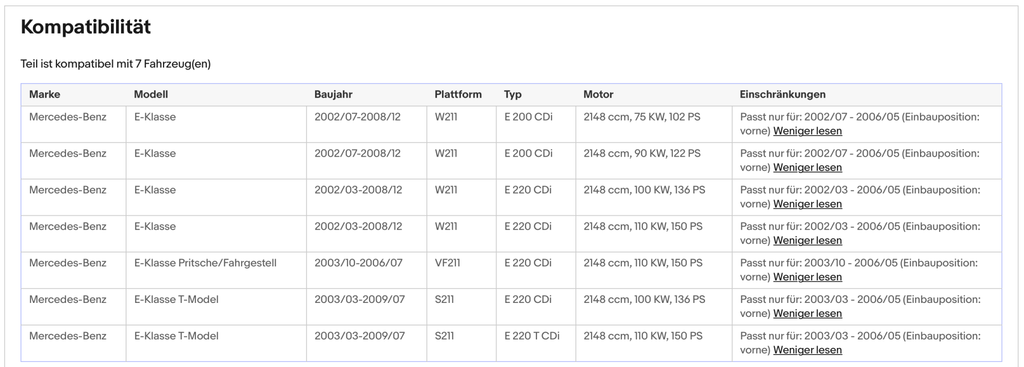1024x367 pixels.
Task: Click '2148 ccm, 100 KW, 136 PS' in W211 row
Action: 645,190
